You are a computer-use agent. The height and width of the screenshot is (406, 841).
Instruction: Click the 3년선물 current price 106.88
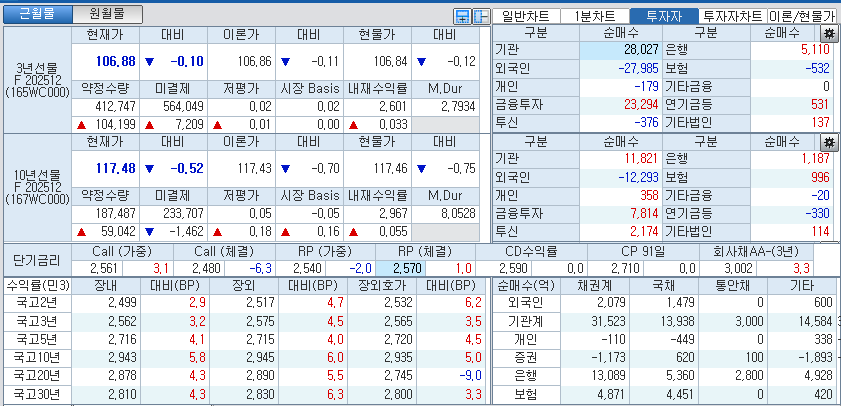coord(116,61)
